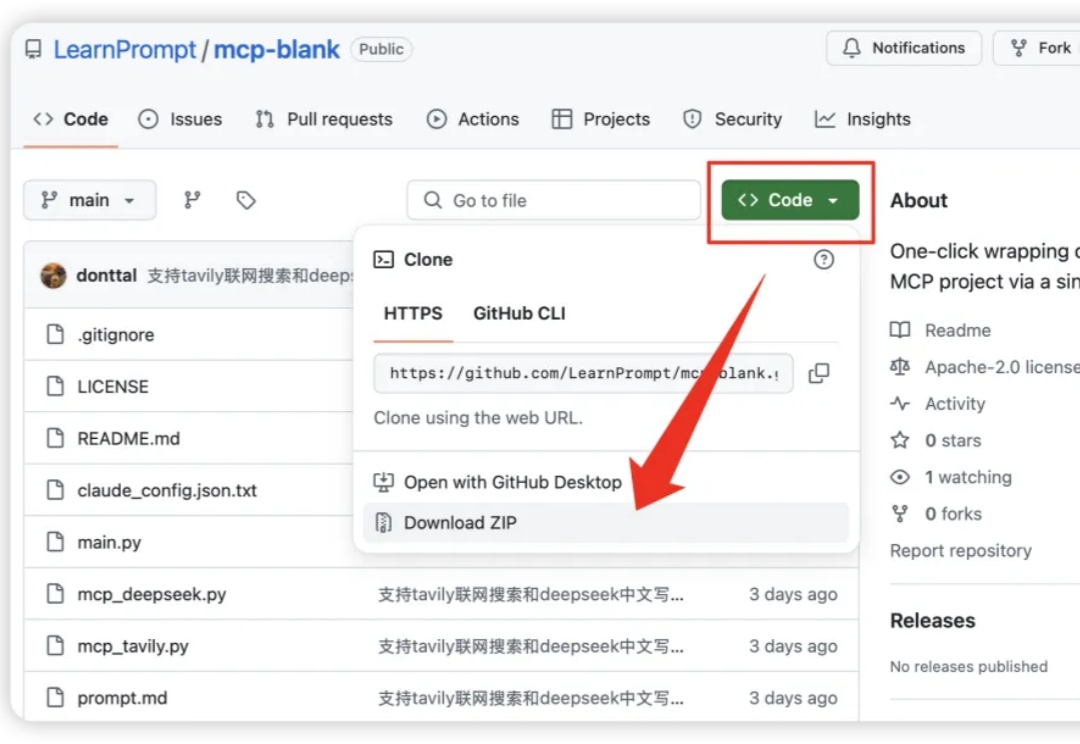Click the file icon beside LICENSE
Screen dimensions: 1080x744
pos(55,386)
